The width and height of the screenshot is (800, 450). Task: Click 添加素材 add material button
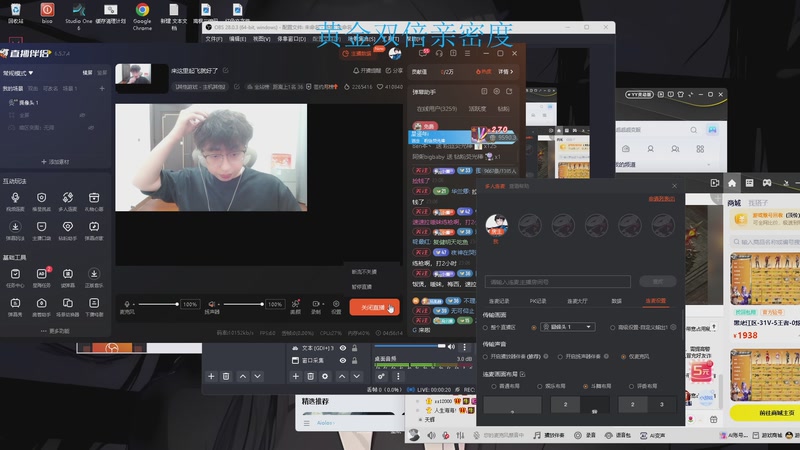click(x=55, y=162)
